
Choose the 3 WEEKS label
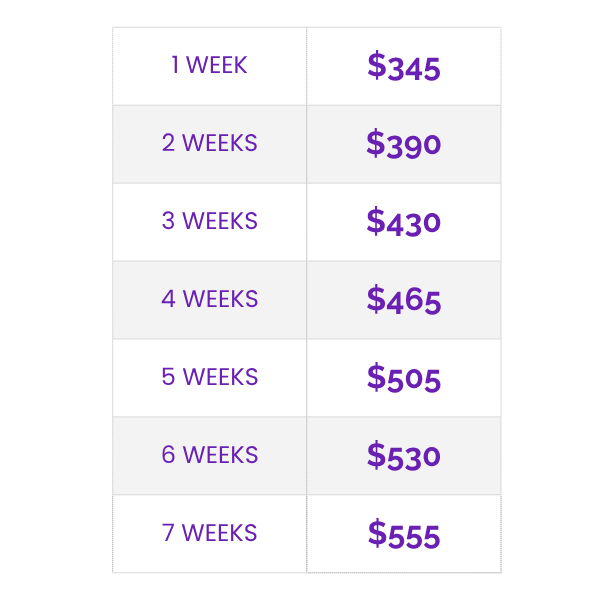tap(209, 222)
